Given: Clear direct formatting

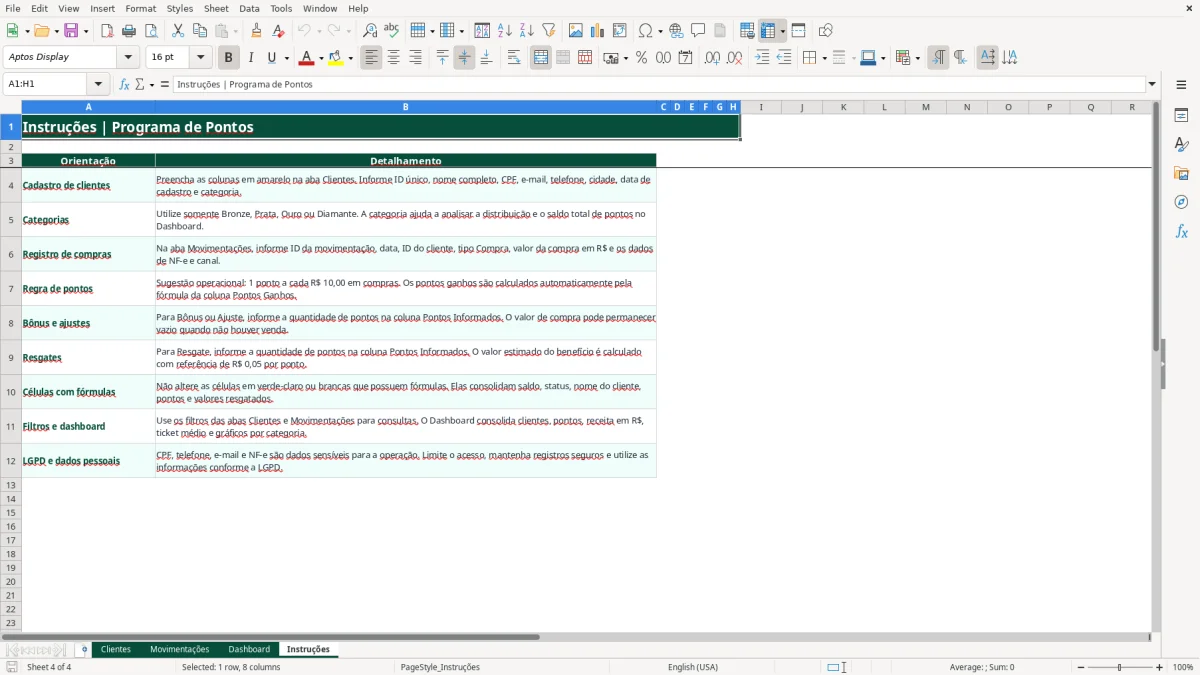Looking at the screenshot, I should tap(279, 31).
